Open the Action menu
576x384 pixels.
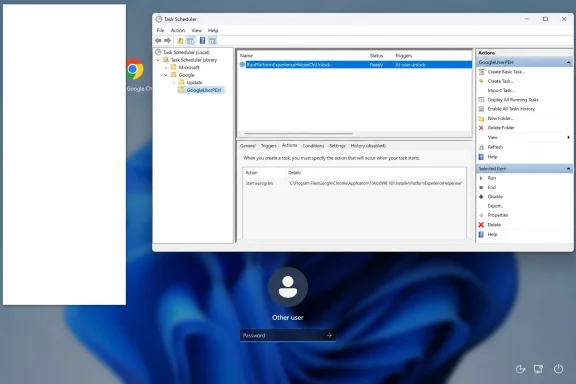178,30
